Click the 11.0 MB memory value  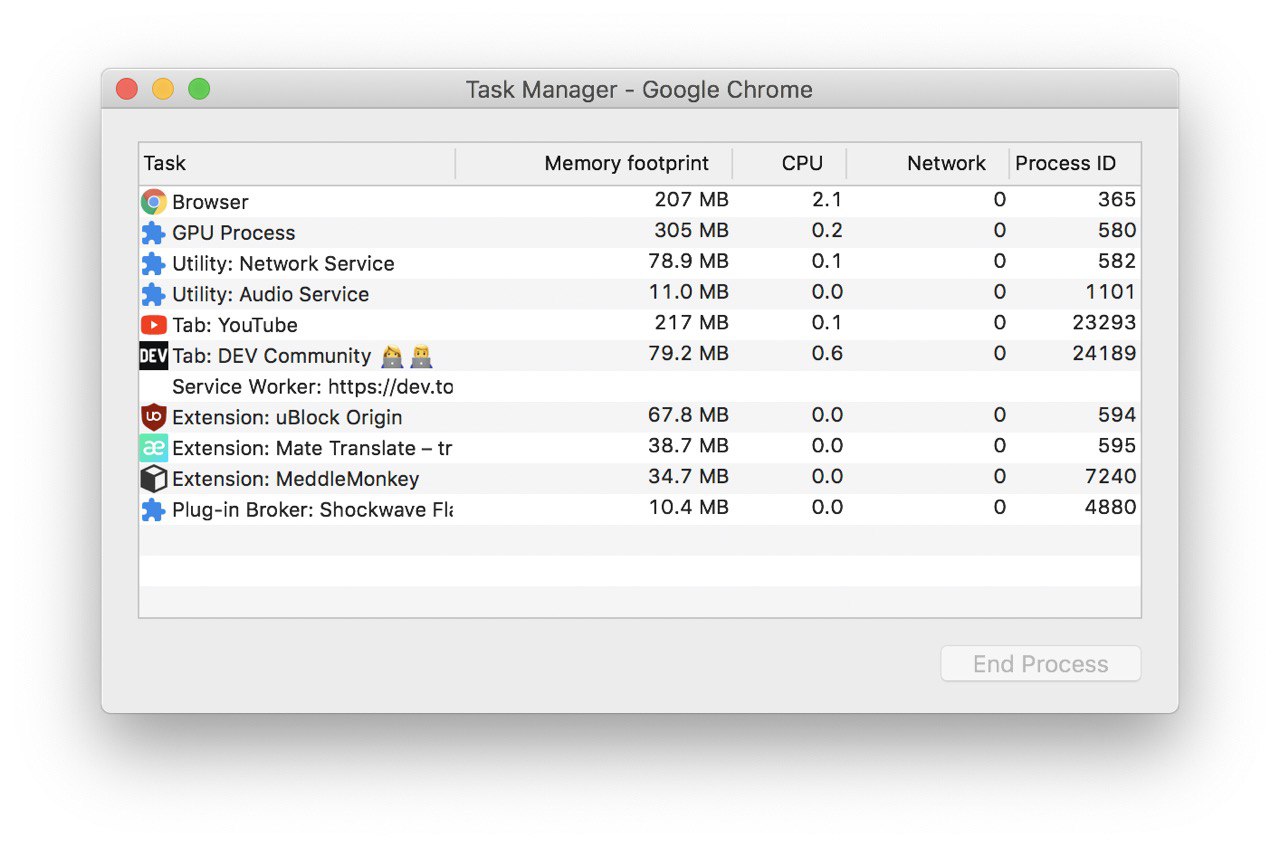click(689, 293)
